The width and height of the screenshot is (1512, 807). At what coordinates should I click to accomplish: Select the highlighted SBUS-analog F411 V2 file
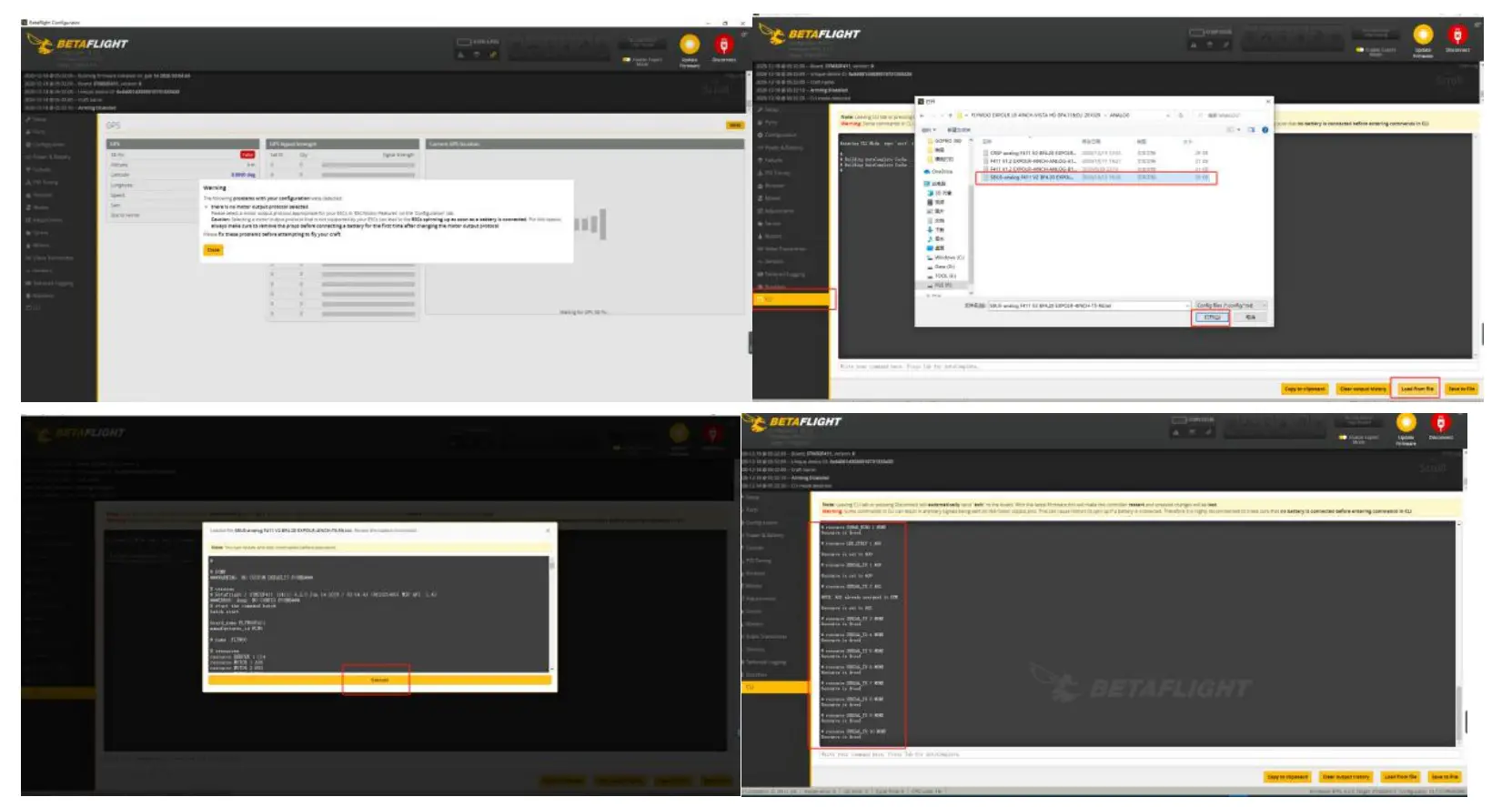tap(1095, 177)
